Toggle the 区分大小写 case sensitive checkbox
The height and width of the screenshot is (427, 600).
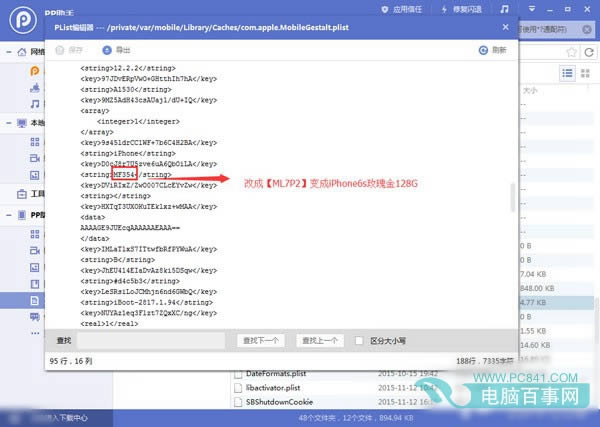pos(359,341)
